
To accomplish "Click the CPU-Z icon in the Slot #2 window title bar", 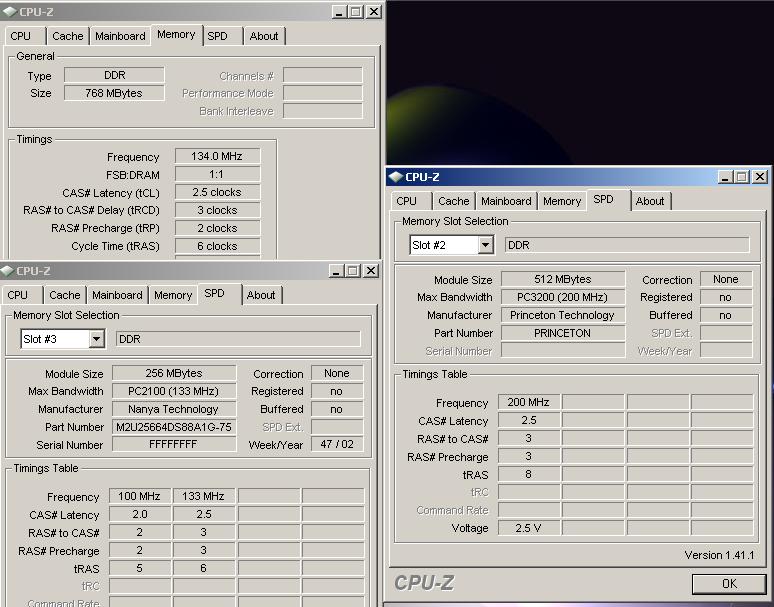I will point(395,177).
